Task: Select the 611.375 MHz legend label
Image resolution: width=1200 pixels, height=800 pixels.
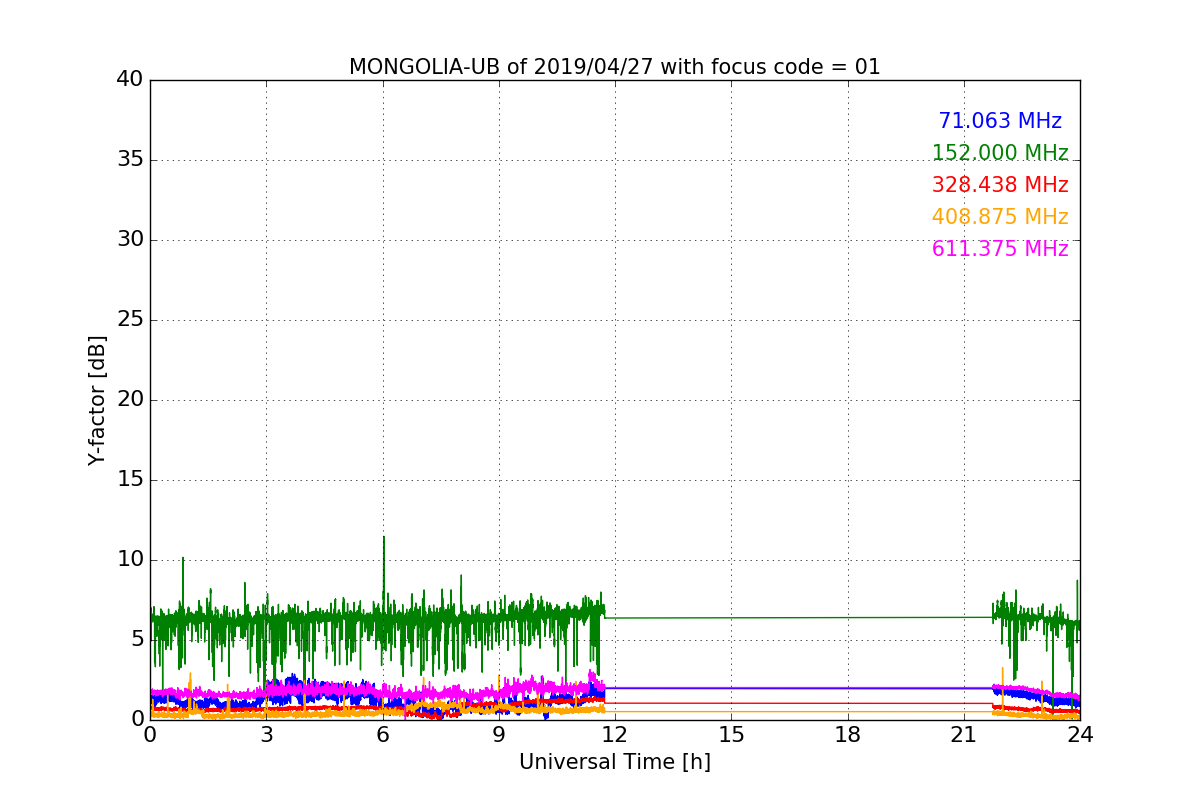Action: pos(1000,249)
